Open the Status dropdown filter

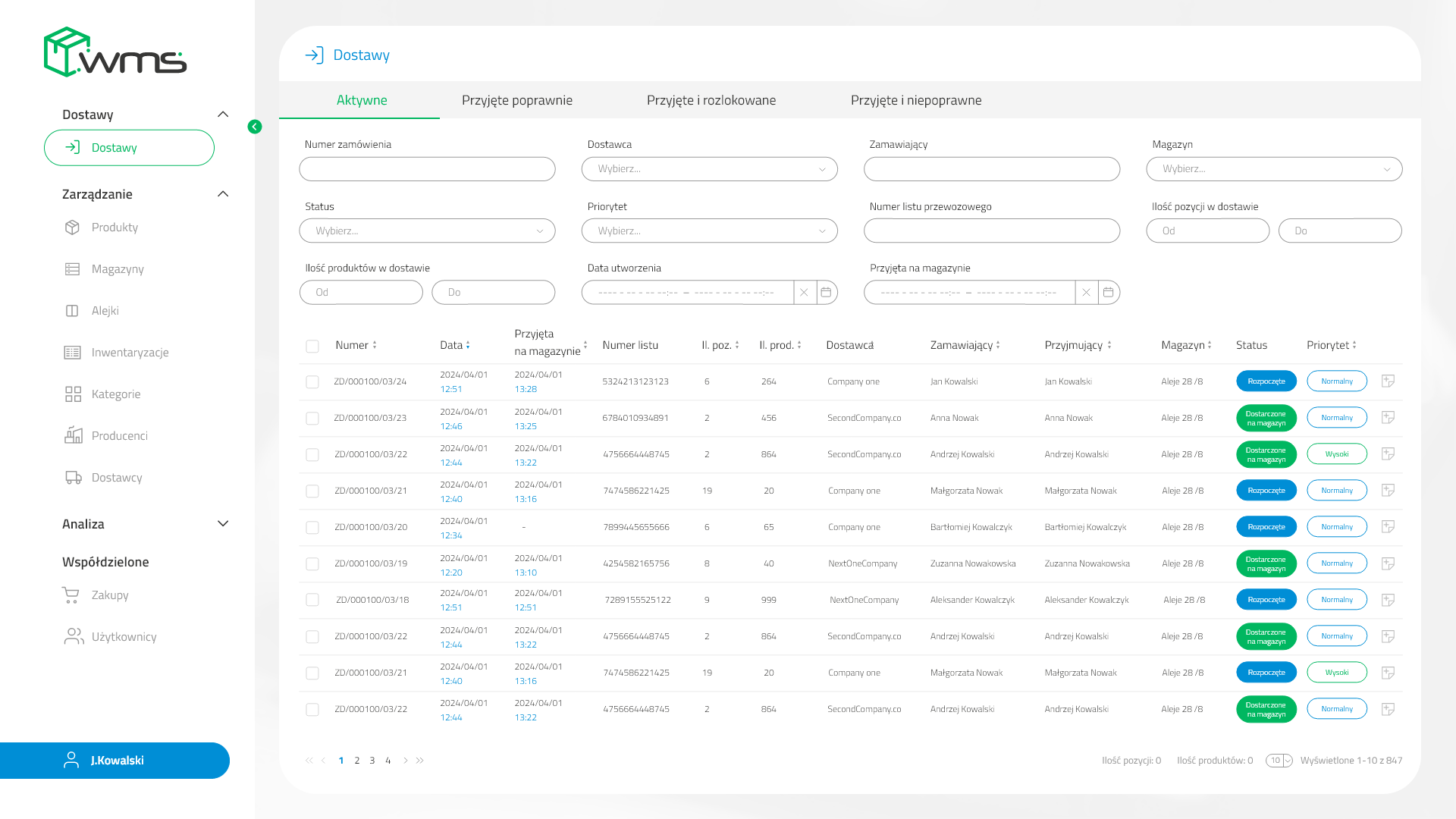(x=427, y=231)
